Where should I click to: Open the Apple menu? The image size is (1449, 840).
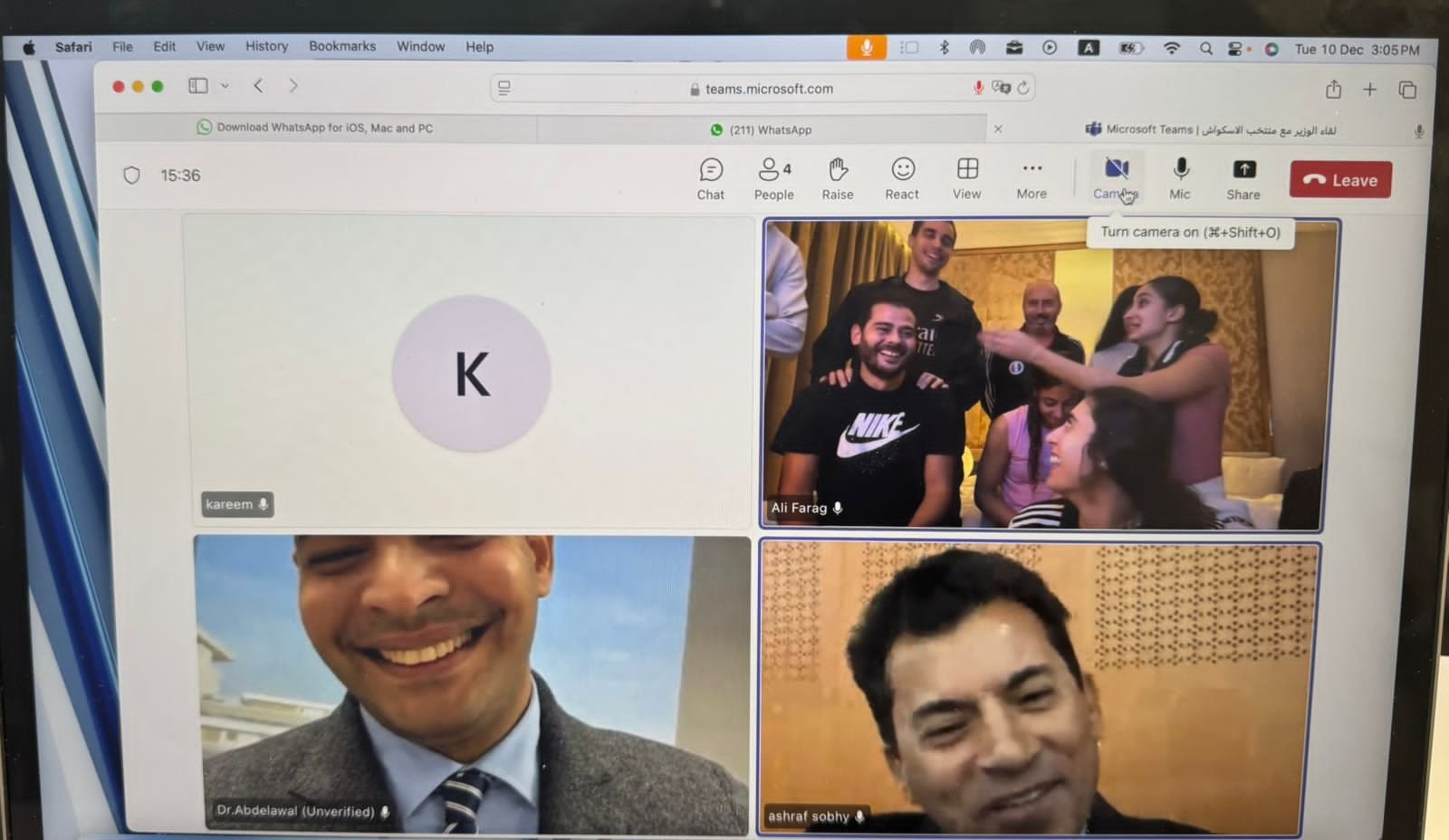[28, 47]
